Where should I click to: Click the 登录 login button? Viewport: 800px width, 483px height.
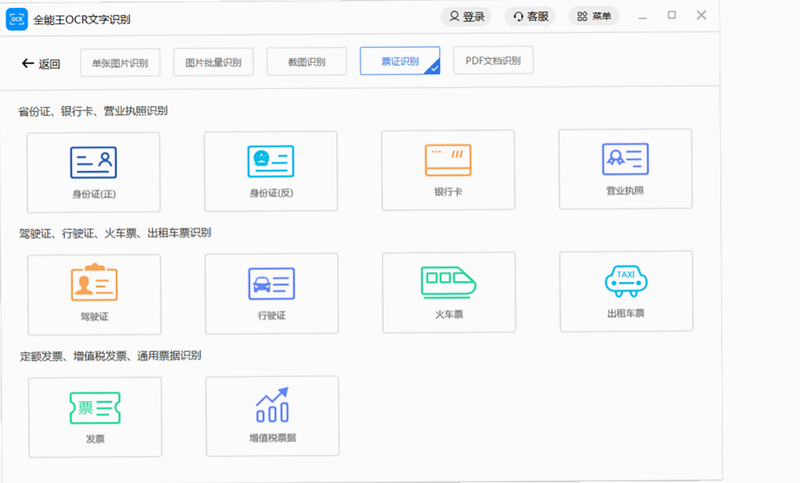(466, 16)
